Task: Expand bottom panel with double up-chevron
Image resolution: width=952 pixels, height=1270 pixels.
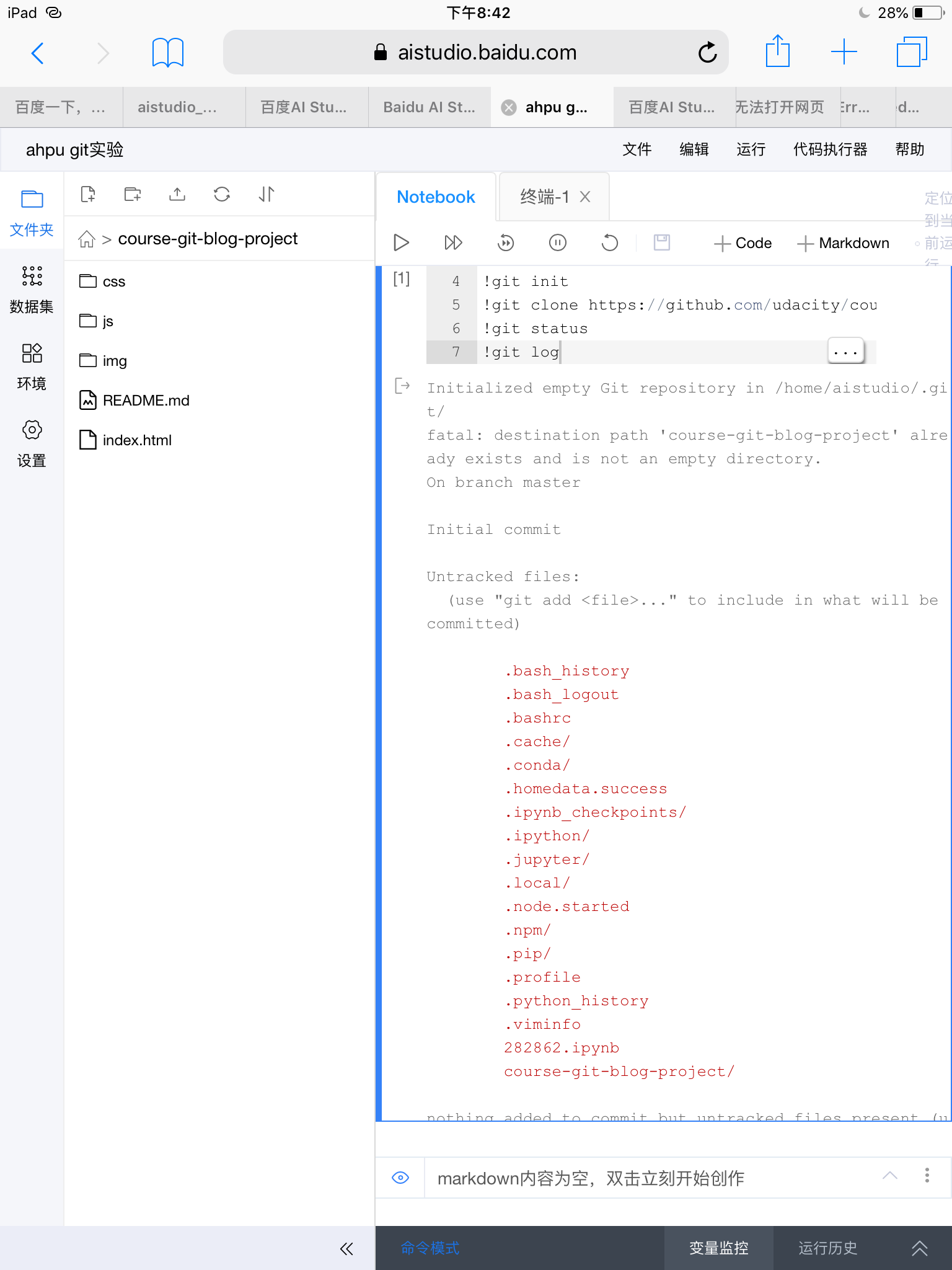Action: point(920,1248)
